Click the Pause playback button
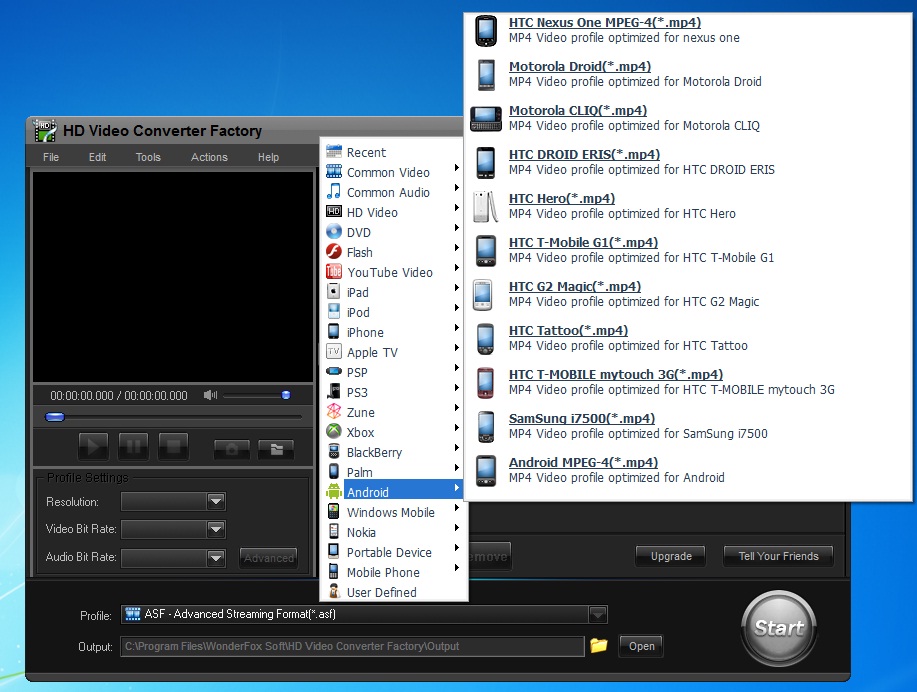917x692 pixels. pyautogui.click(x=133, y=446)
